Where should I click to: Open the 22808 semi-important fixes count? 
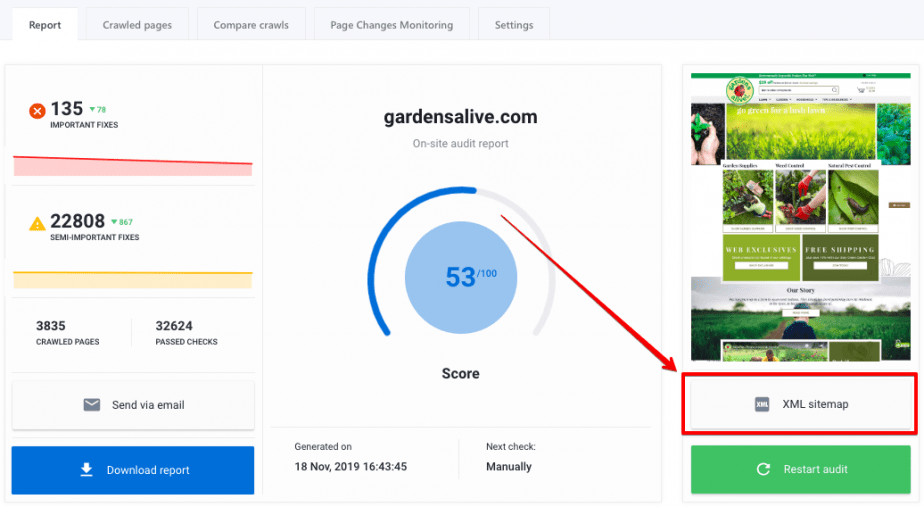point(77,221)
